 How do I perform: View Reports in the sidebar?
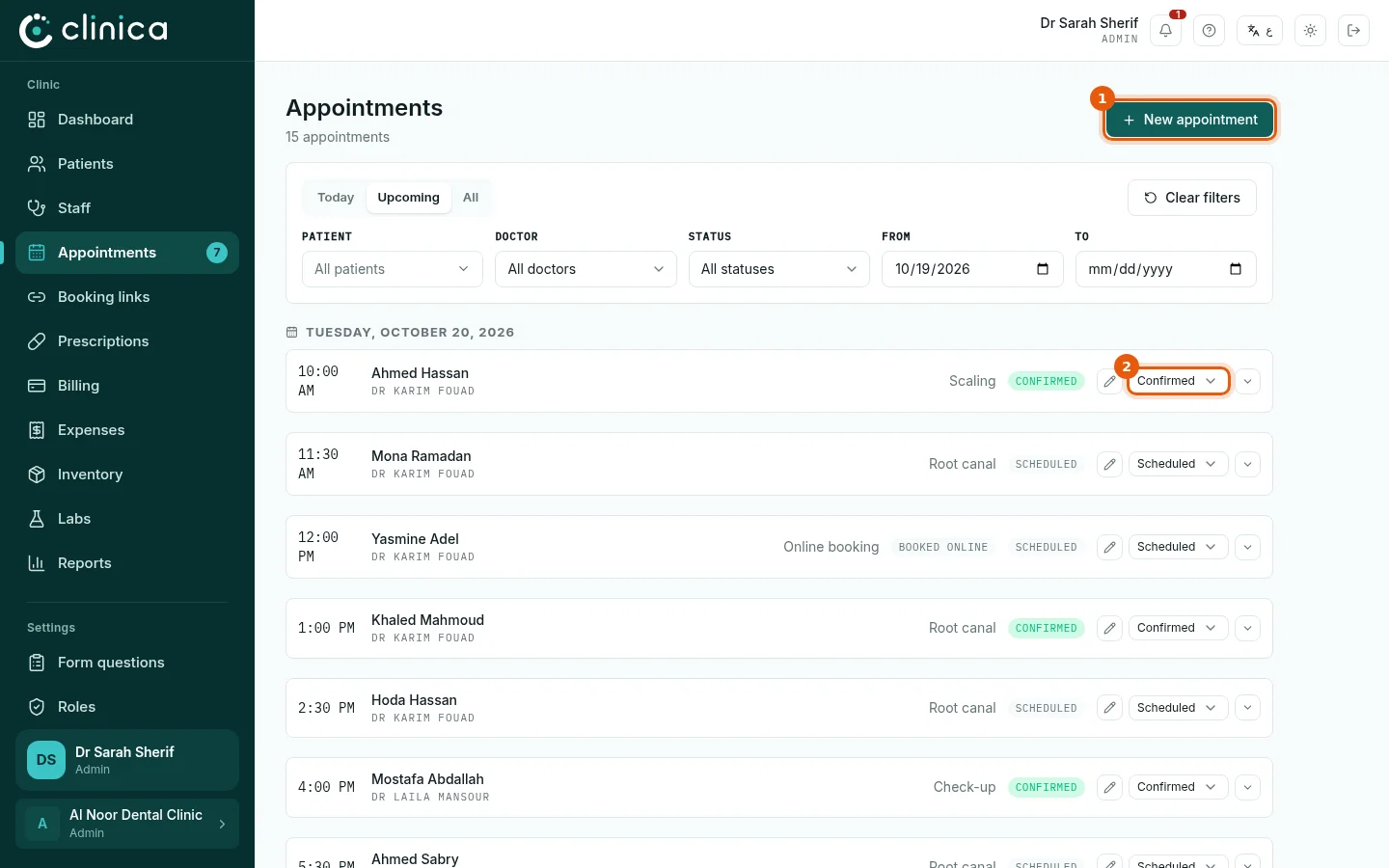point(127,563)
